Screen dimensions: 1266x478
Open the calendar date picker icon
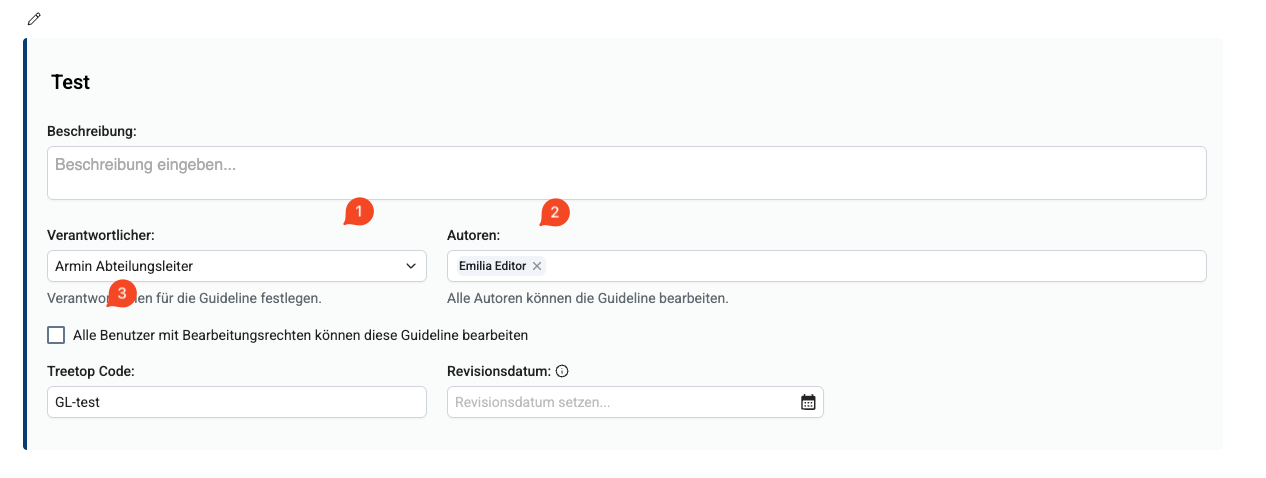click(808, 402)
